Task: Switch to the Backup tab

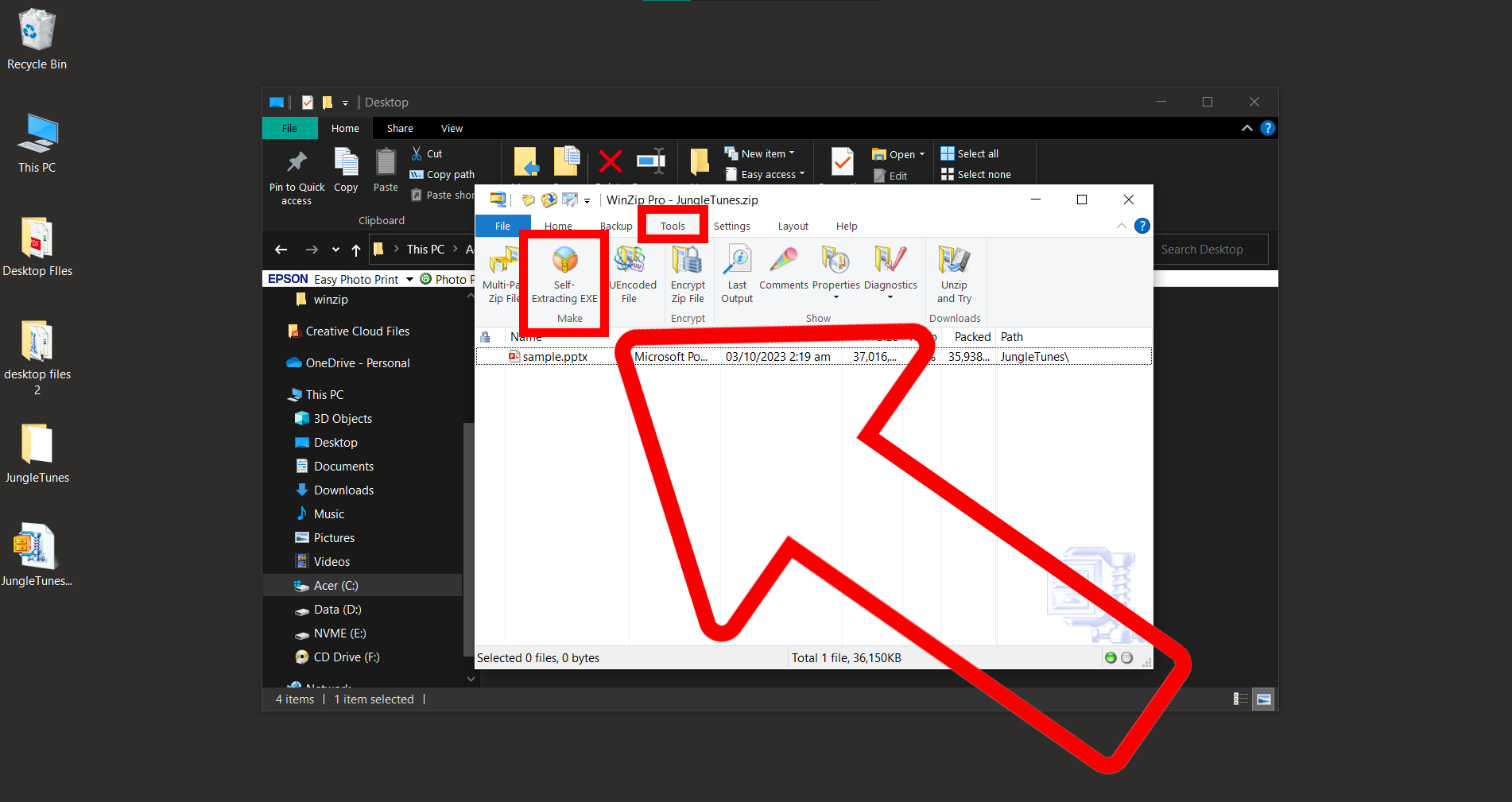Action: [x=616, y=226]
